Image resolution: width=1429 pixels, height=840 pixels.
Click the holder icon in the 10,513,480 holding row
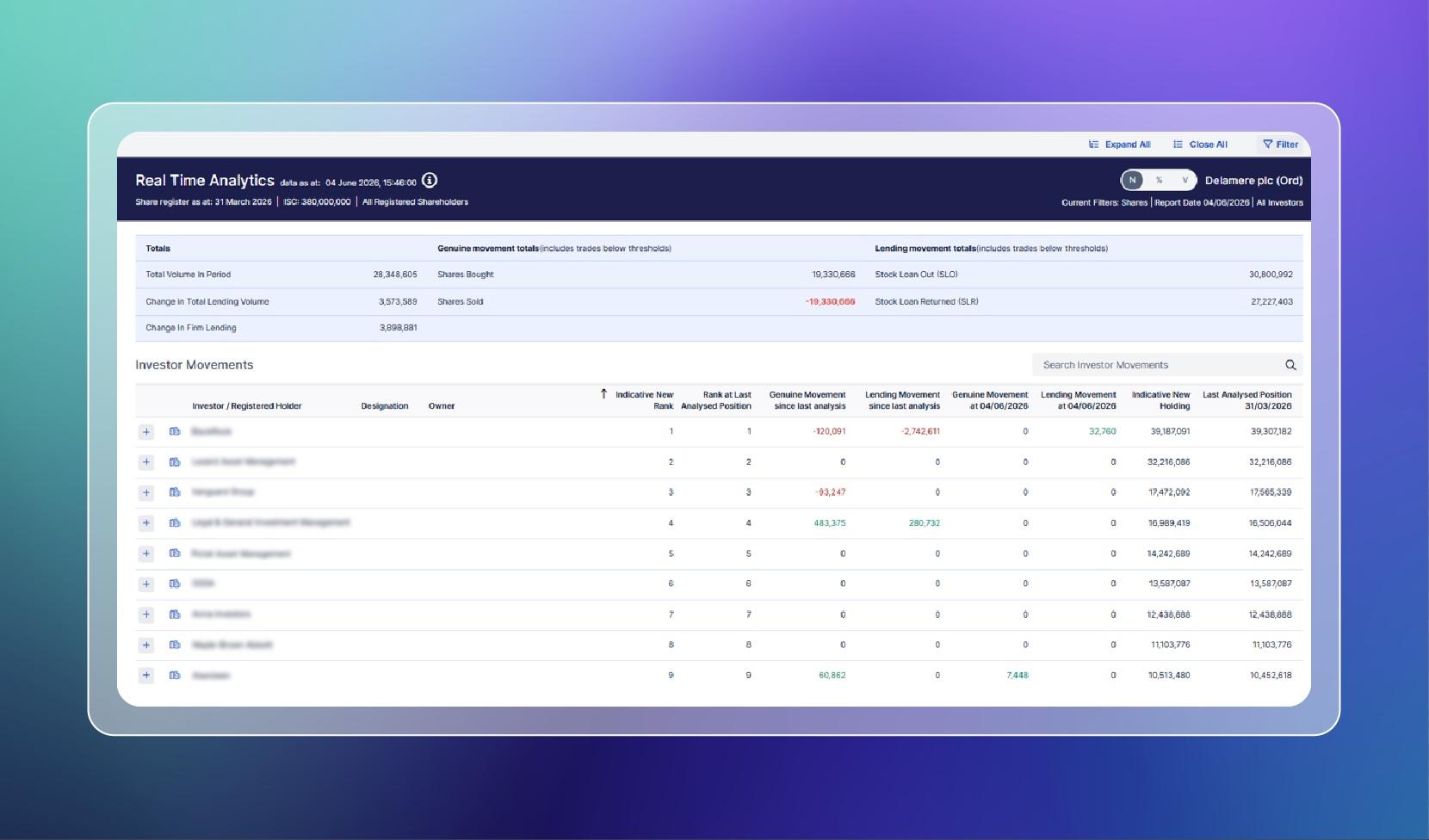[x=175, y=676]
